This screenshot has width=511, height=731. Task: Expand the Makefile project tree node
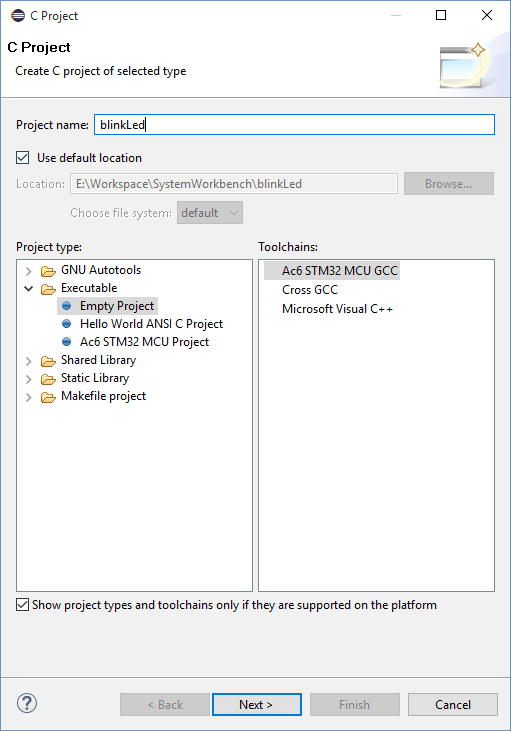pos(28,397)
